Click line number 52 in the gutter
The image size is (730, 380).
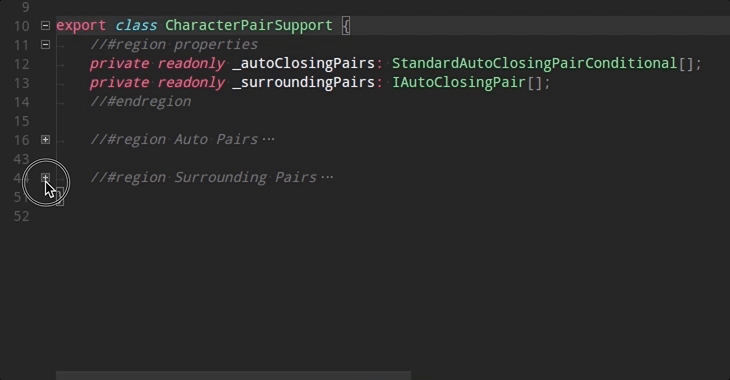point(21,216)
